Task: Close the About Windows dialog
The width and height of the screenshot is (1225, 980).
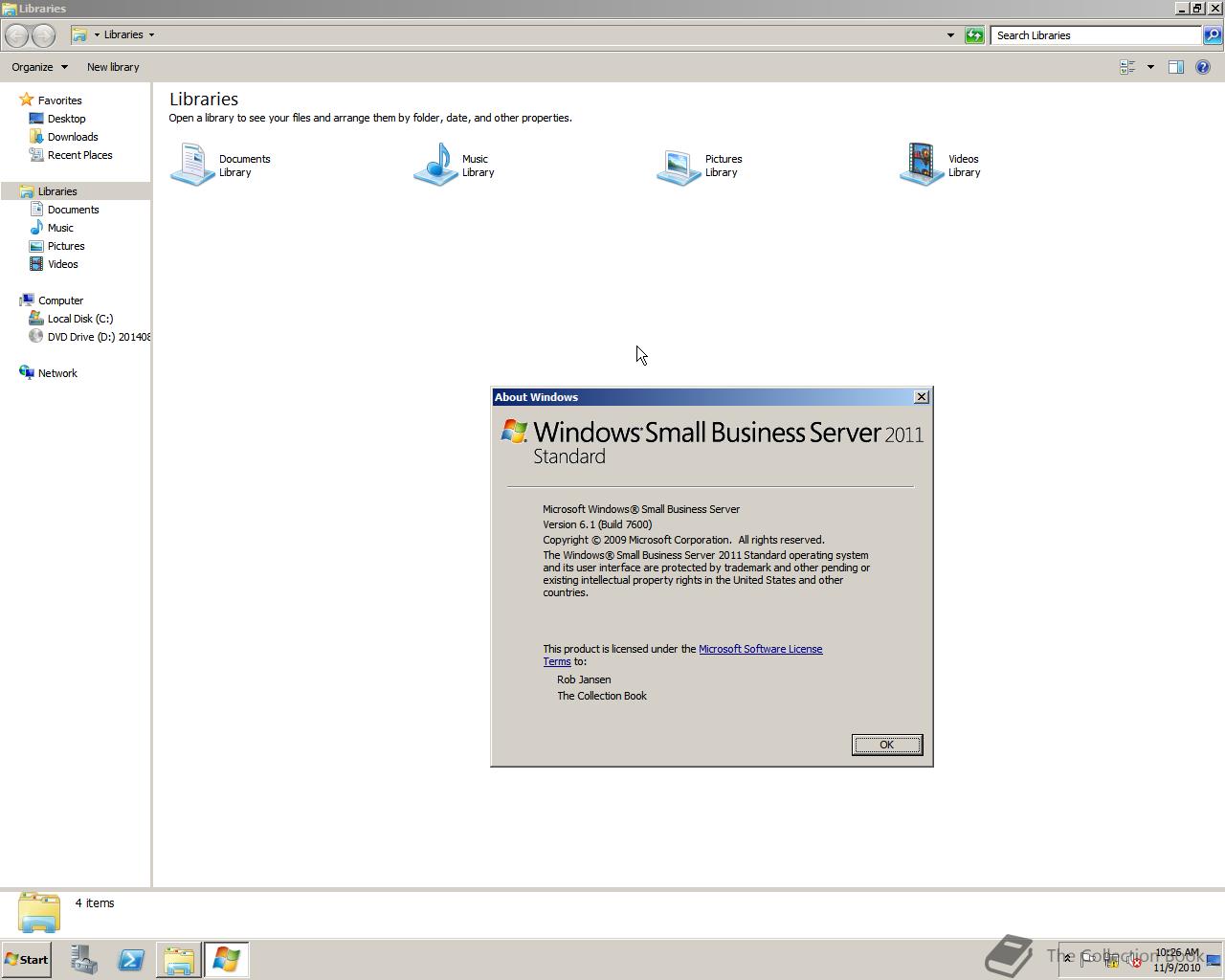Action: [922, 397]
